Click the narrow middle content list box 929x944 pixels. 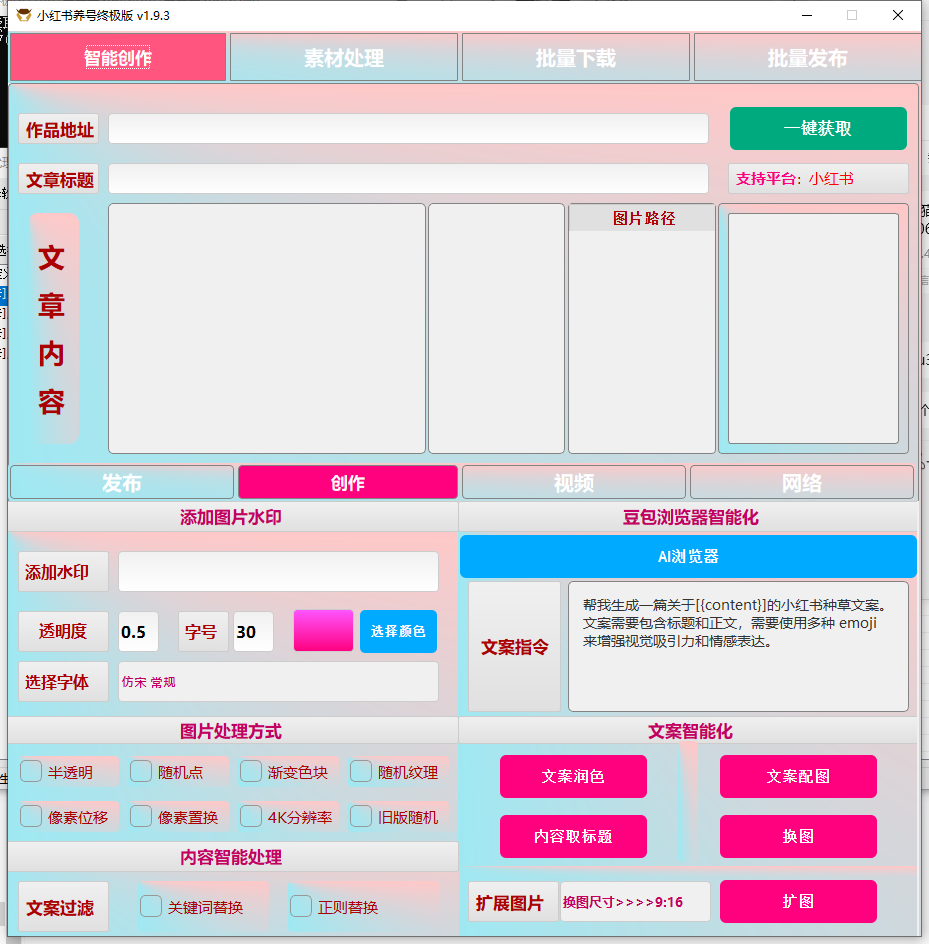coord(496,328)
